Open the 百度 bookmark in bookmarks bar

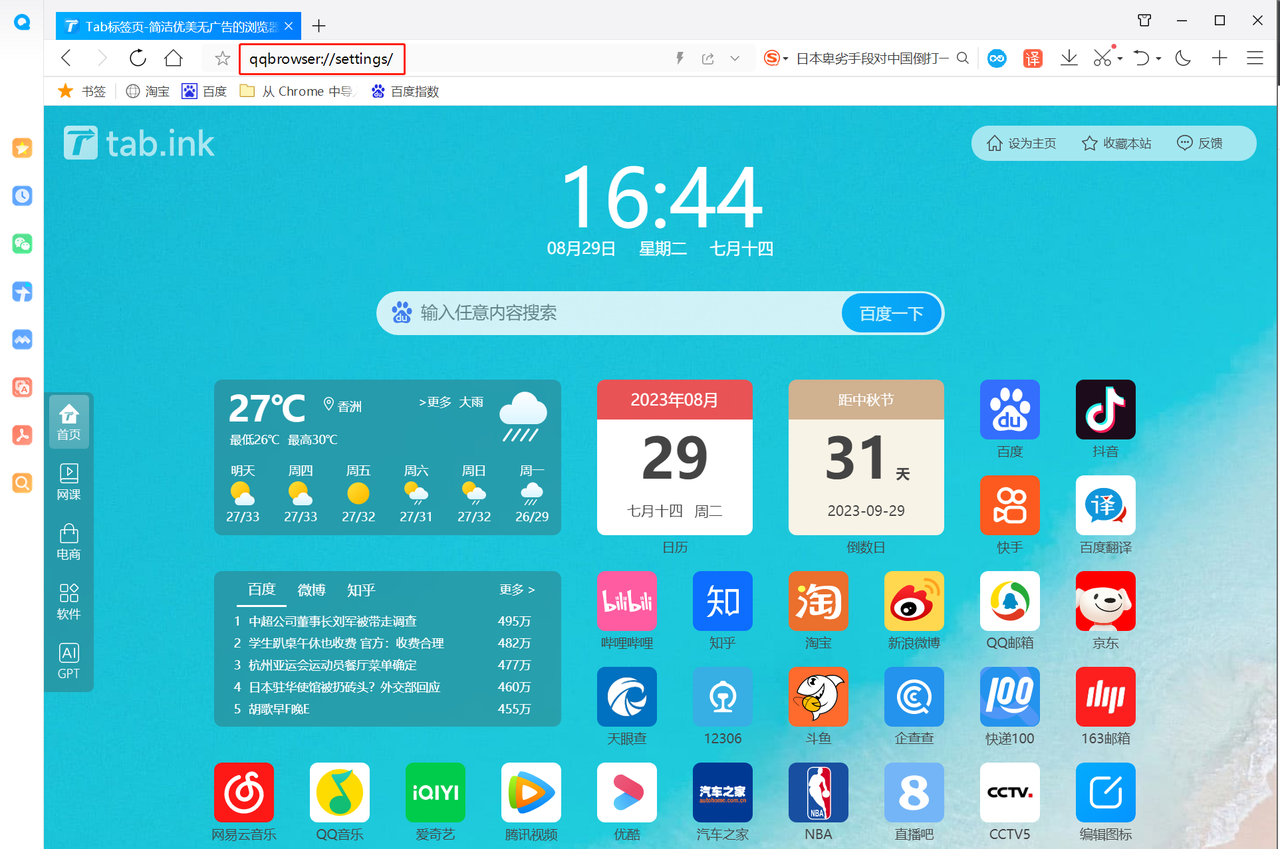205,91
